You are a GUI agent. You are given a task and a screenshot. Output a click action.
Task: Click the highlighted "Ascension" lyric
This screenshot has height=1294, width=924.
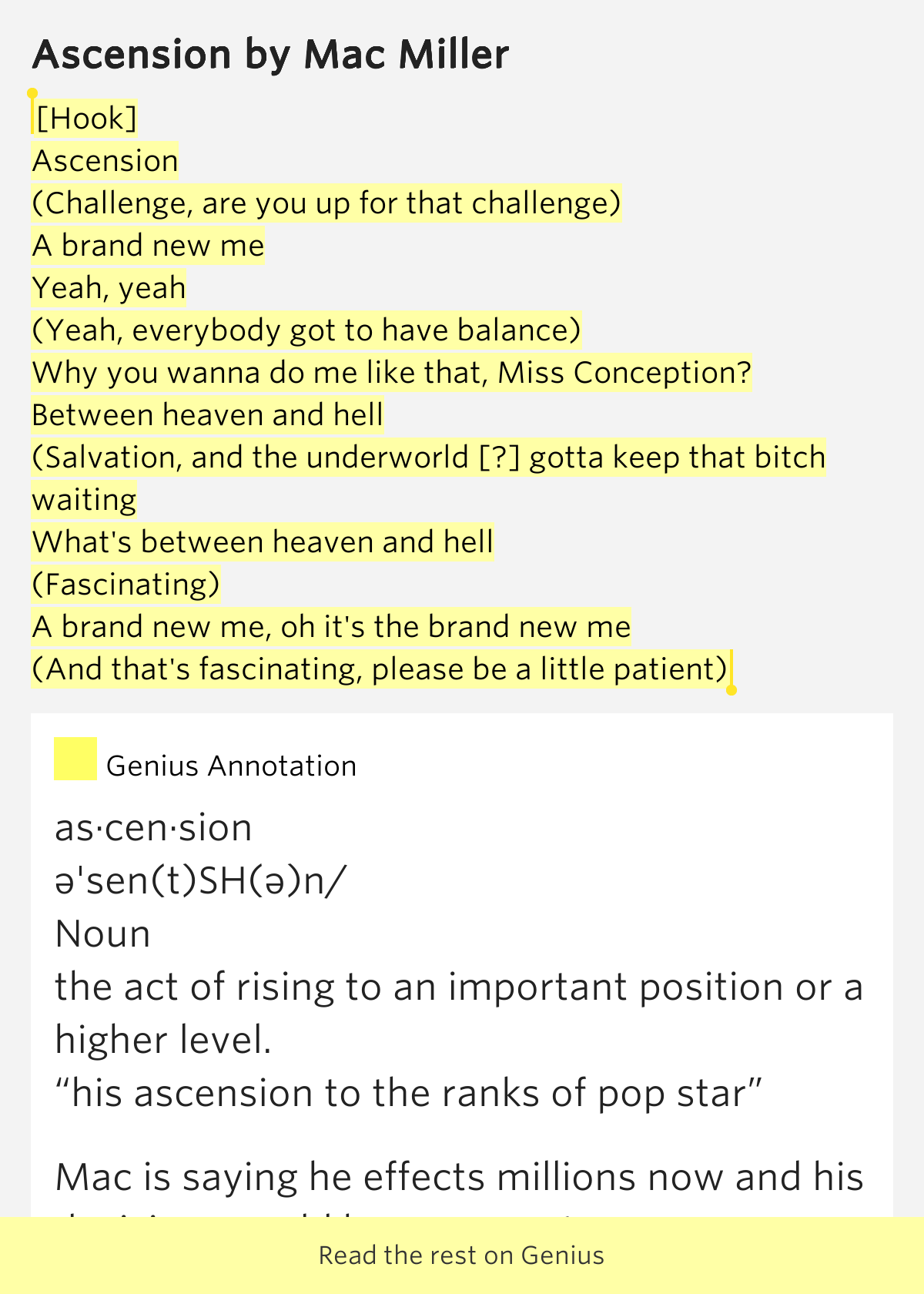[105, 161]
